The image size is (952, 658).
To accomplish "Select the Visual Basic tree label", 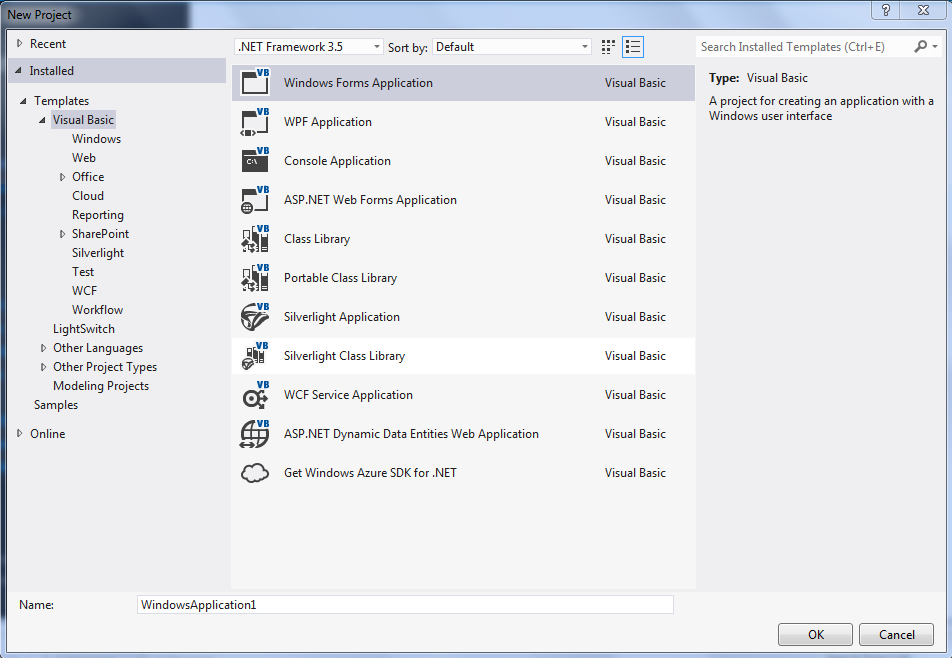I will coord(83,120).
